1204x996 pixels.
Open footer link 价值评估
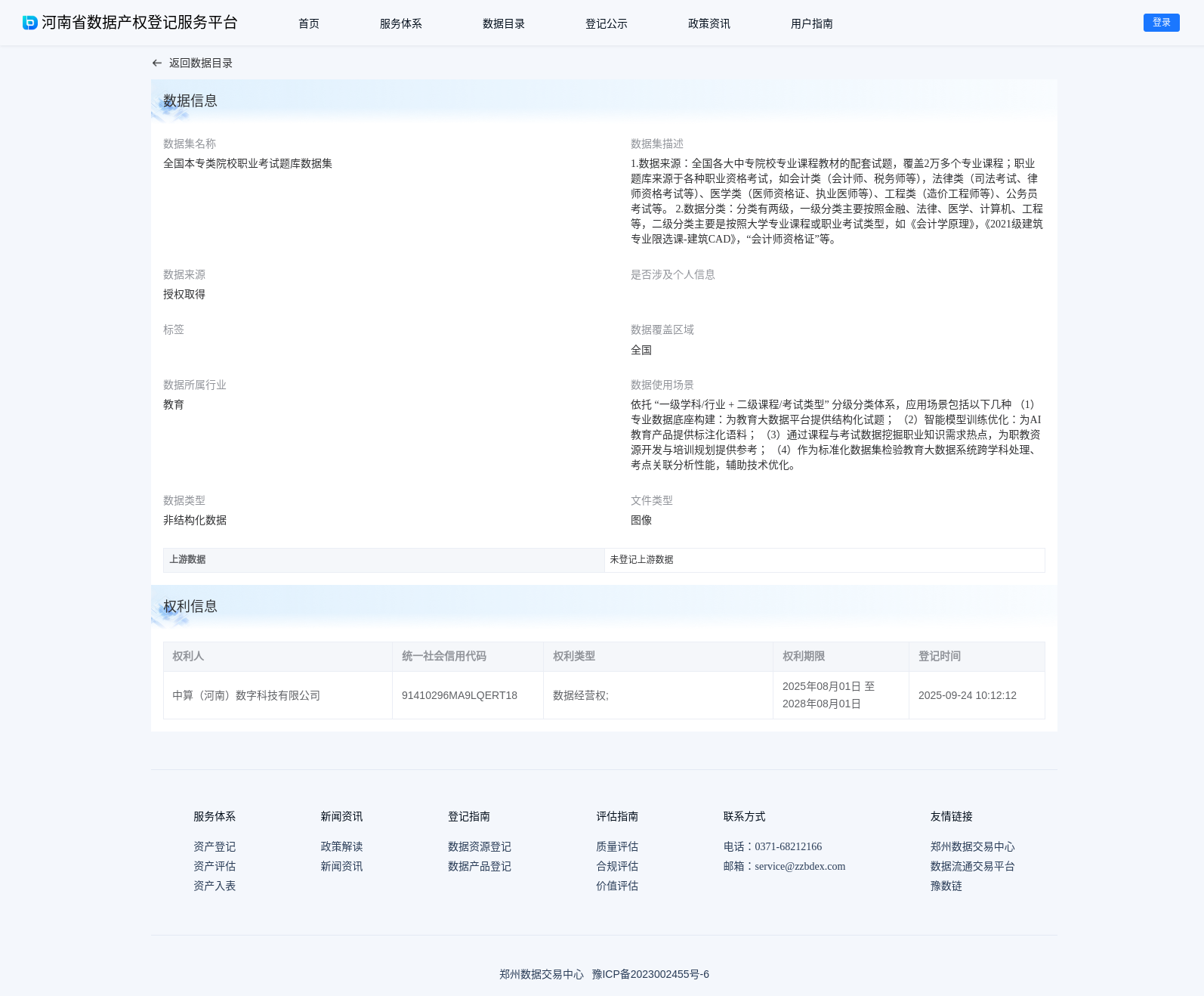tap(617, 886)
